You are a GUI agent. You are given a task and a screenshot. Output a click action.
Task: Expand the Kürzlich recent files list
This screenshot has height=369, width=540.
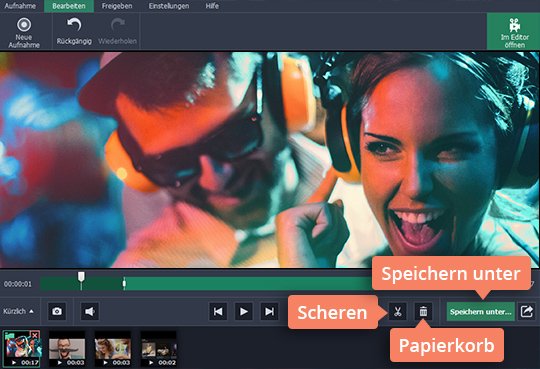(18, 311)
